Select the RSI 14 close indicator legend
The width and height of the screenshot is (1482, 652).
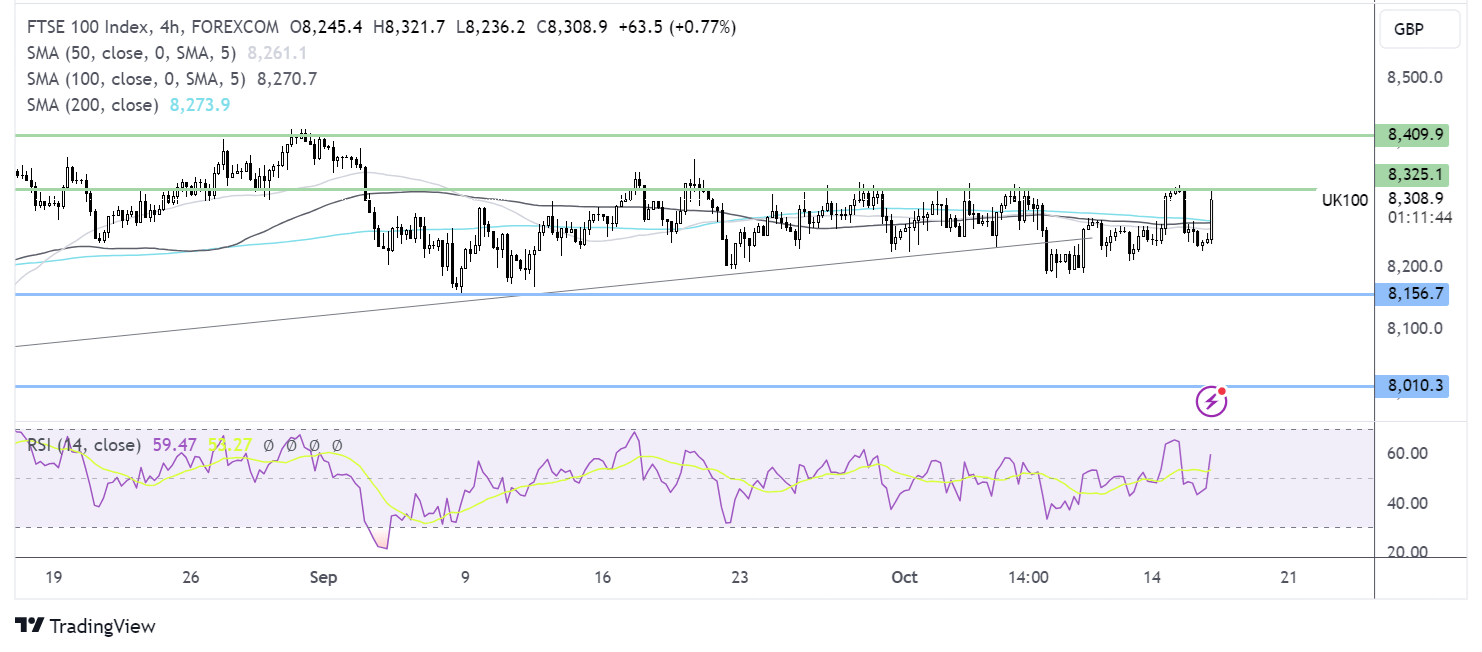coord(84,445)
